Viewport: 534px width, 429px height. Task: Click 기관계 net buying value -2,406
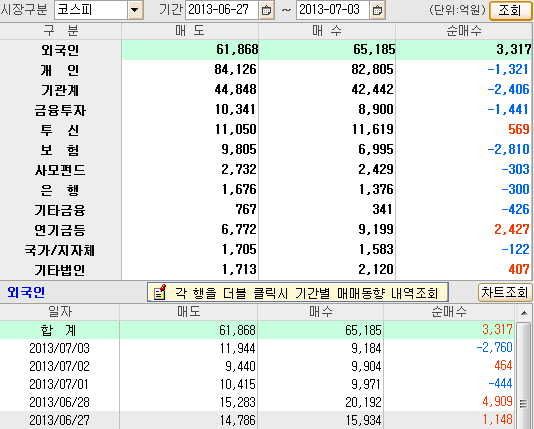[x=508, y=90]
